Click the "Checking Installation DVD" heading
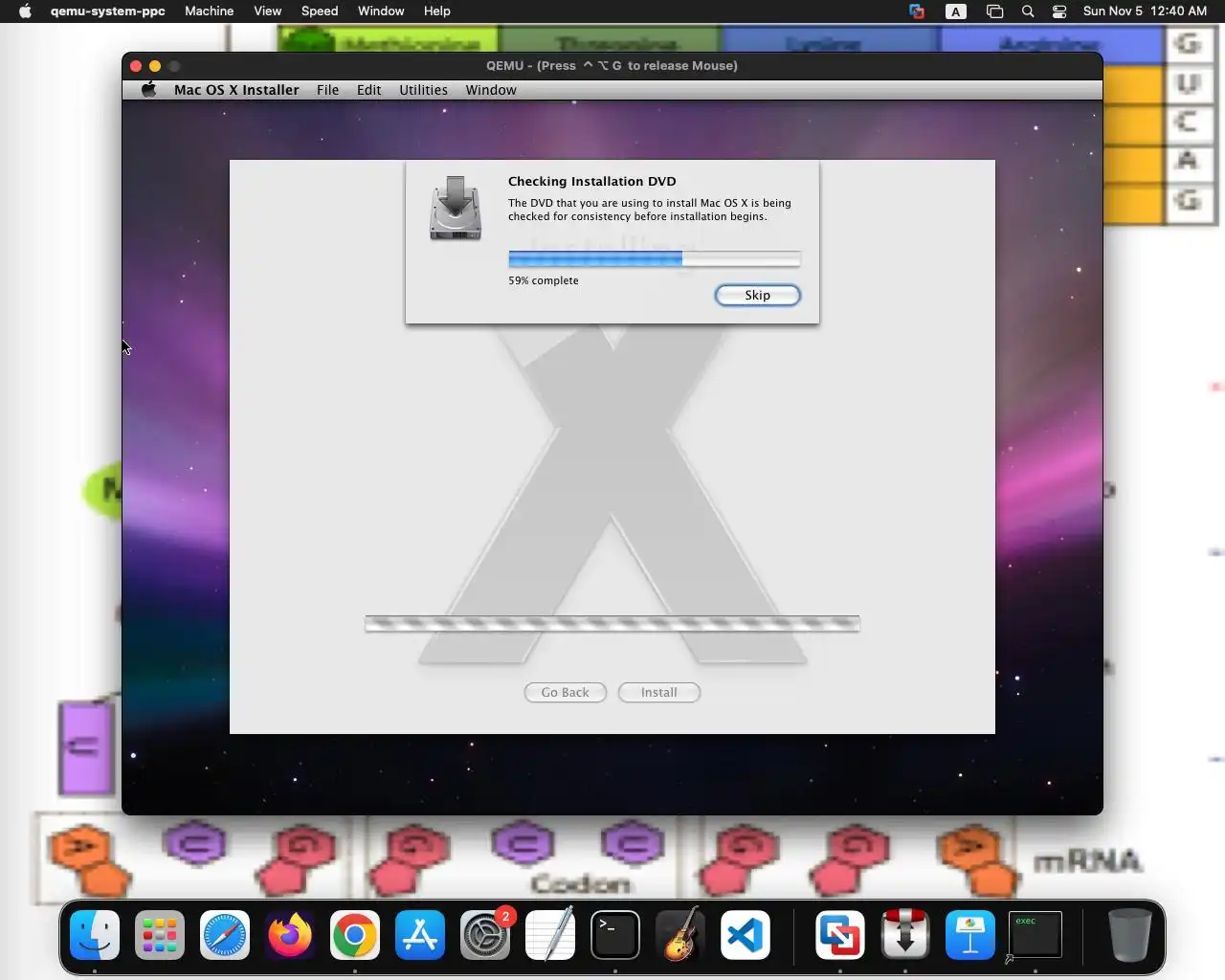This screenshot has height=980, width=1225. (591, 181)
